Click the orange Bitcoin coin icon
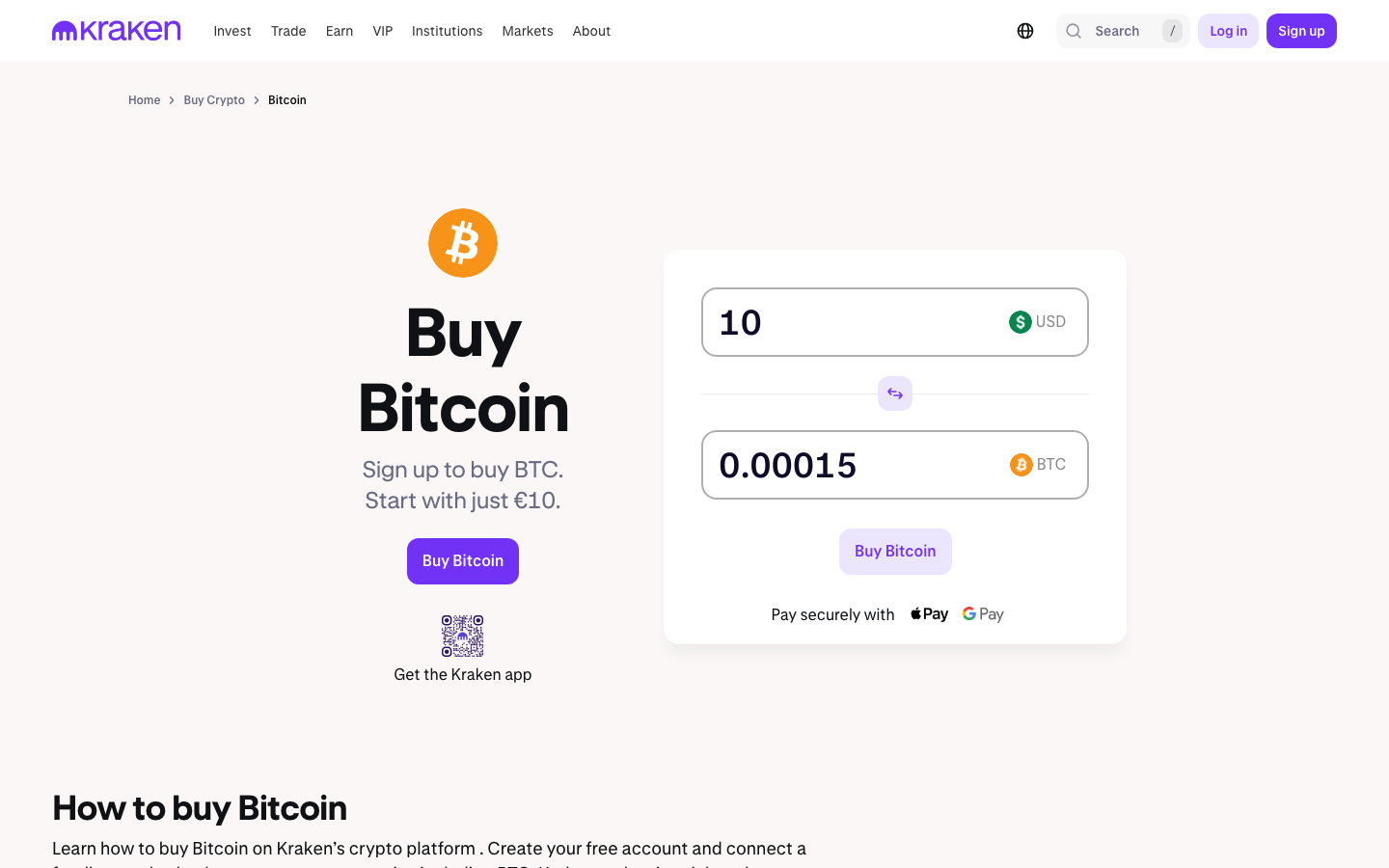This screenshot has width=1389, height=868. (x=463, y=242)
